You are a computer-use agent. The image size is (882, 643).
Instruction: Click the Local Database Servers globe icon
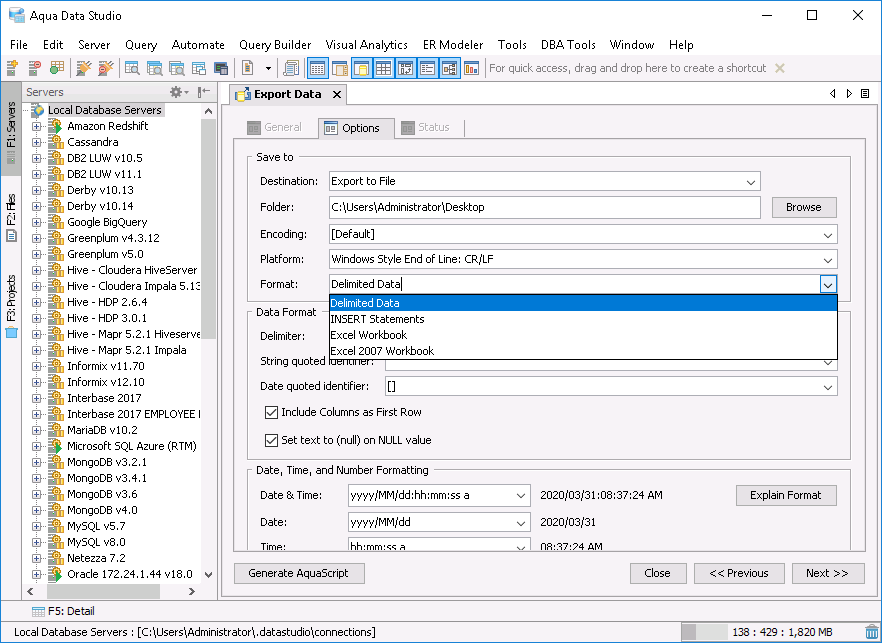click(x=38, y=110)
